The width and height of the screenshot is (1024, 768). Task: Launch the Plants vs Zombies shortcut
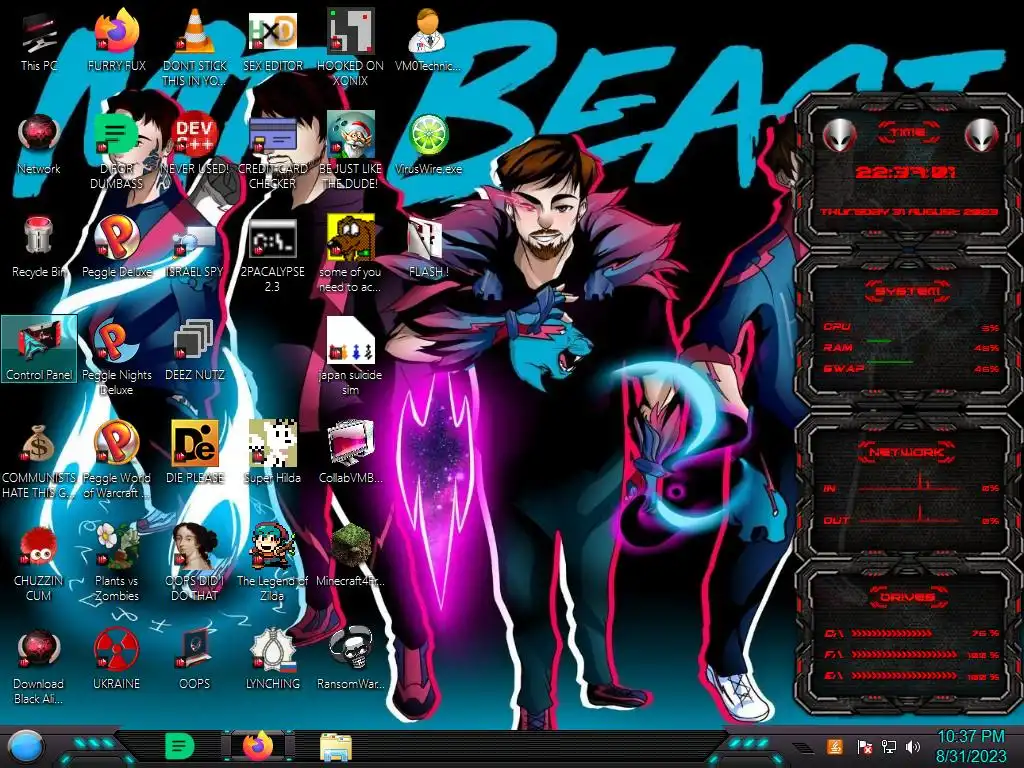[x=117, y=562]
